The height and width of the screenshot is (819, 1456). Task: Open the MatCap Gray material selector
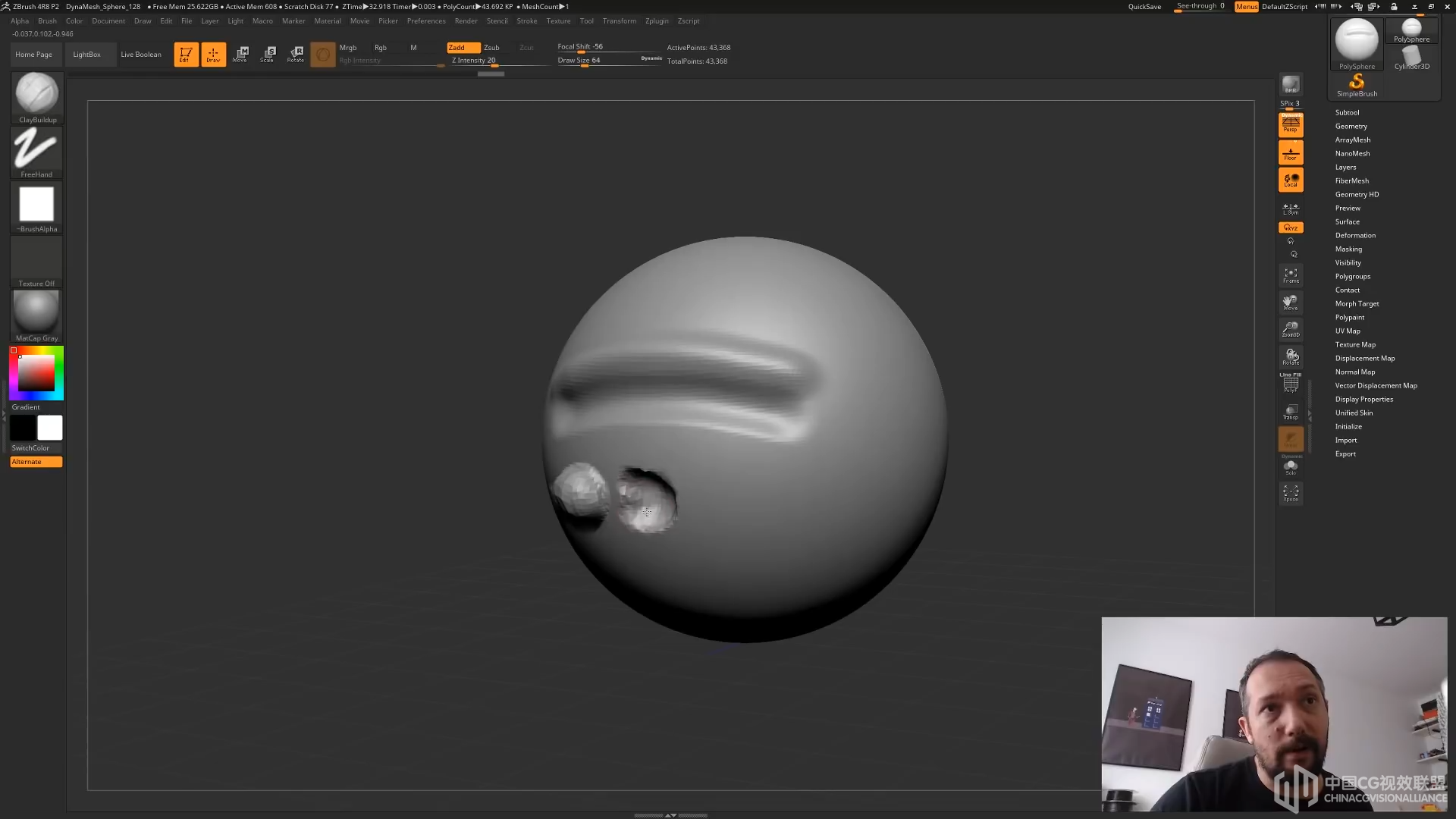point(36,316)
